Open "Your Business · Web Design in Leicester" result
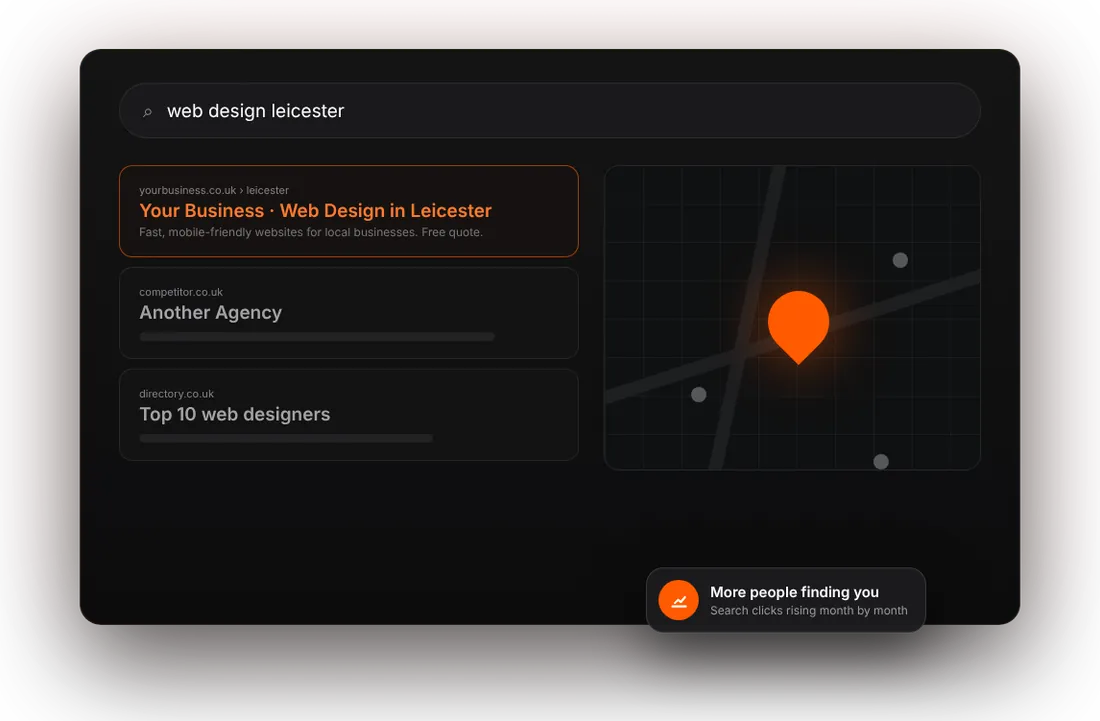 (x=349, y=211)
